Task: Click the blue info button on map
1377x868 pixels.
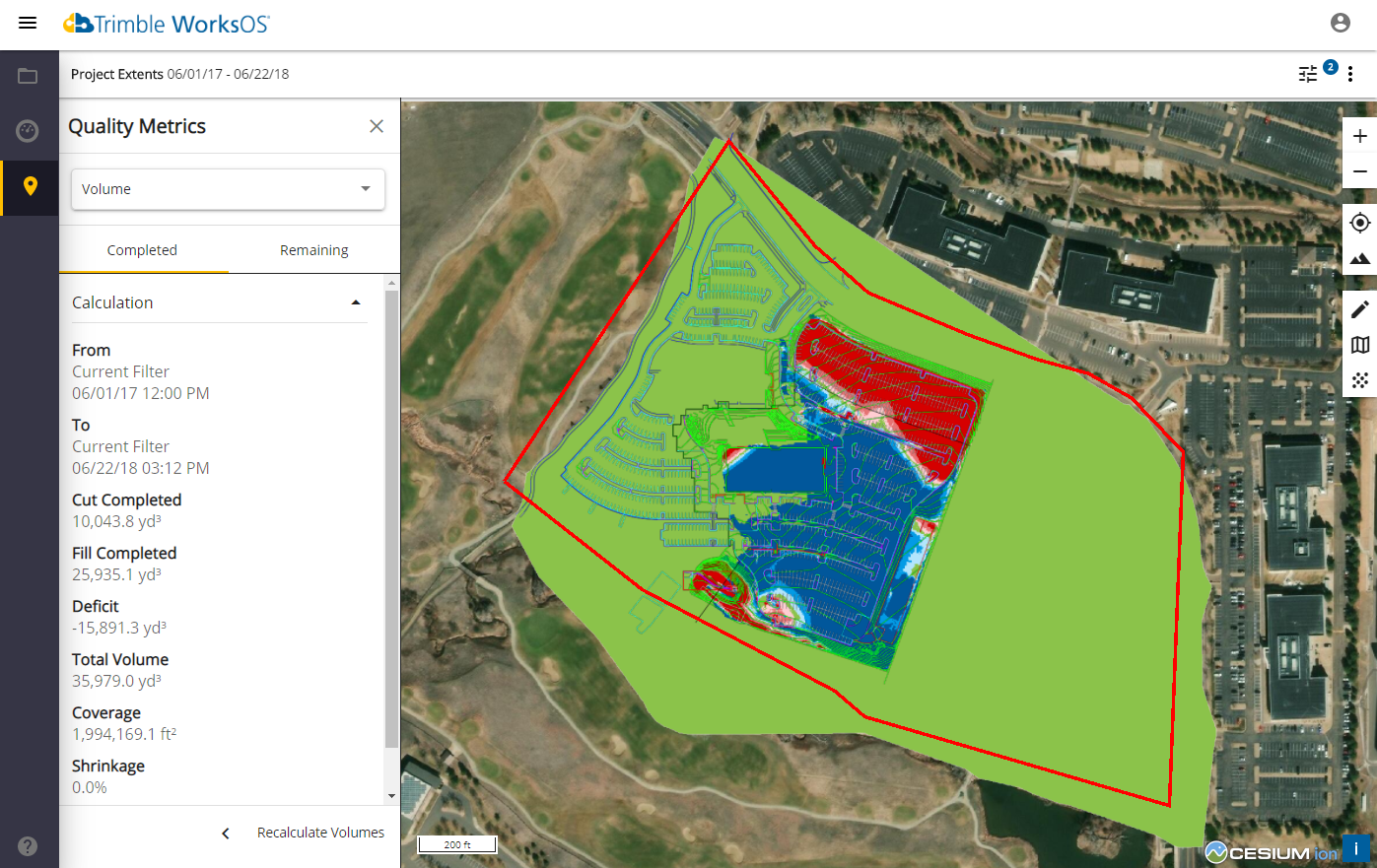Action: 1356,848
